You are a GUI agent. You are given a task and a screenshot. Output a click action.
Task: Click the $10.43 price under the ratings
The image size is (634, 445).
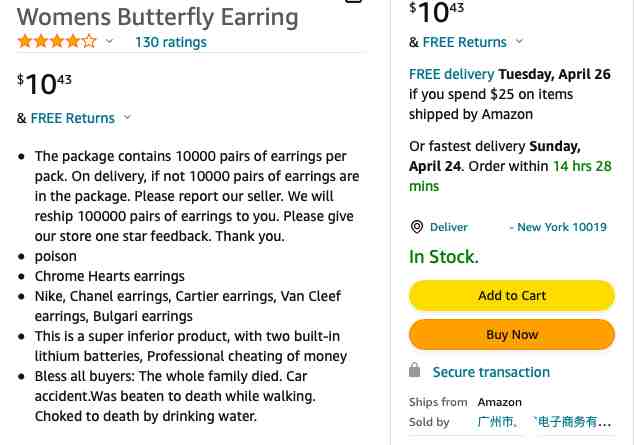[44, 83]
